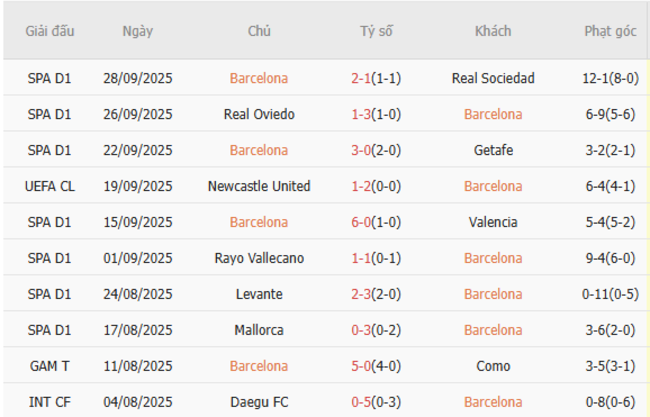Viewport: 650px width, 417px height.
Task: Select the UEFA CL league label
Action: point(52,186)
